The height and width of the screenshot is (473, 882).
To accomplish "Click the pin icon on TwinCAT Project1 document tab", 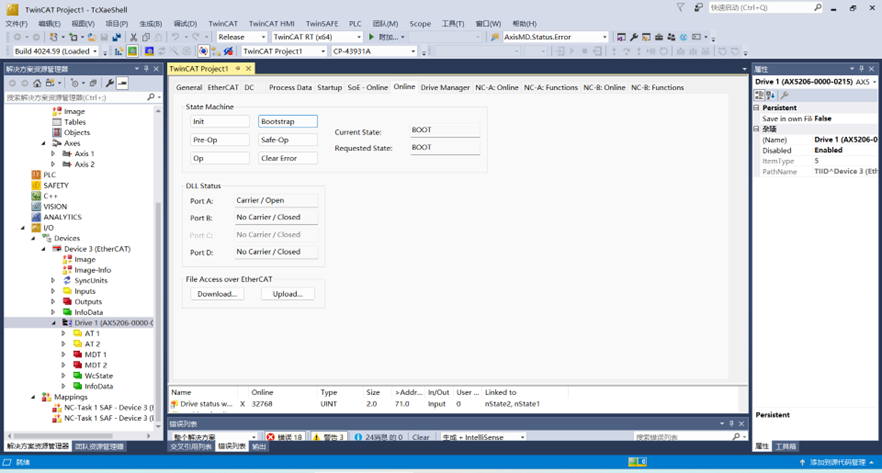I will click(x=237, y=69).
